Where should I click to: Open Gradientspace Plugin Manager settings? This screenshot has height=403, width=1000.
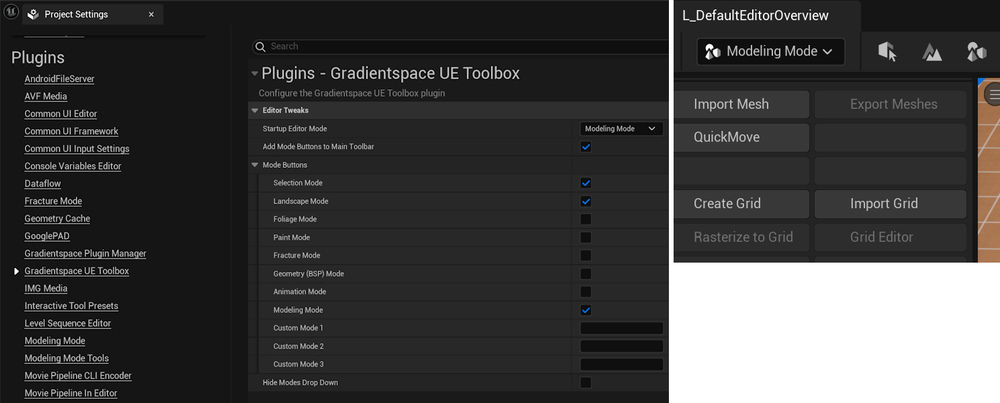coord(85,253)
